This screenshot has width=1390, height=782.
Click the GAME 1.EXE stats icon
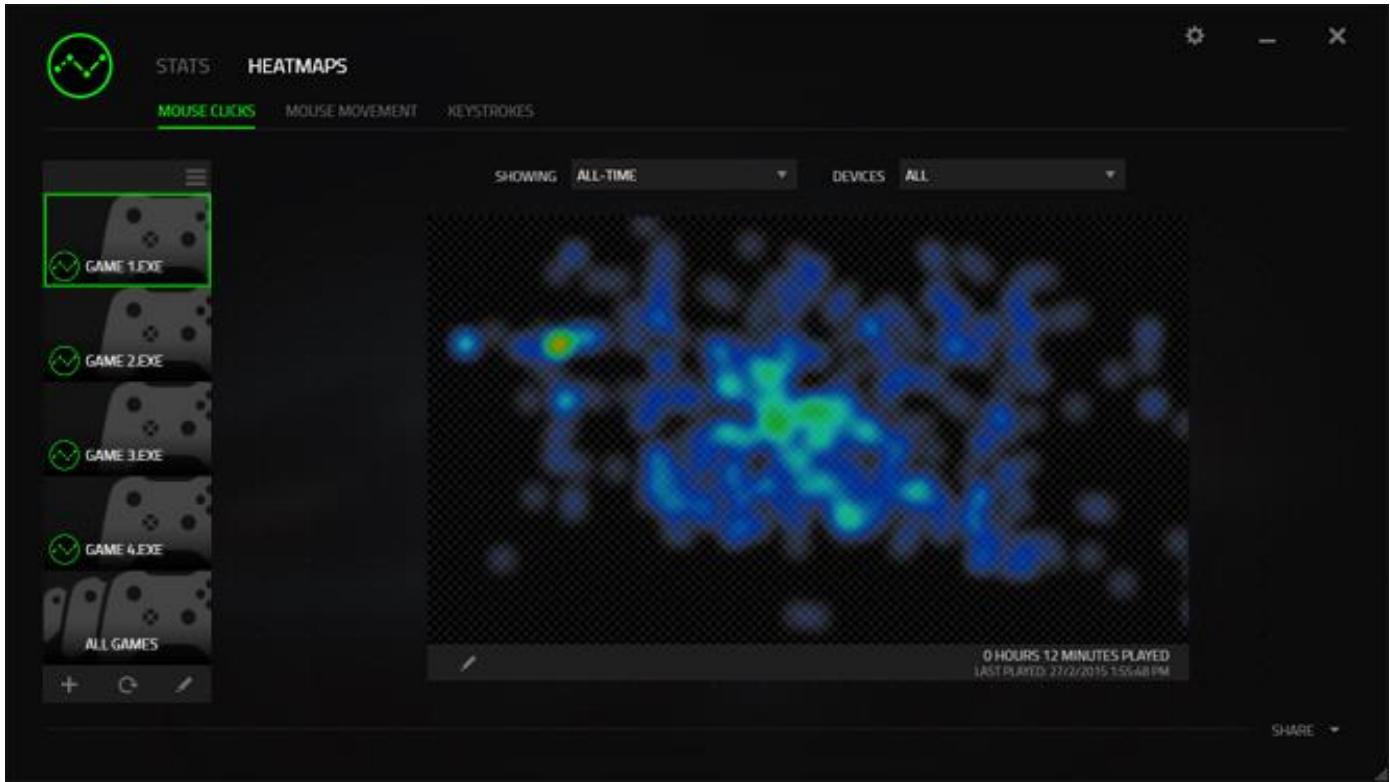point(64,267)
